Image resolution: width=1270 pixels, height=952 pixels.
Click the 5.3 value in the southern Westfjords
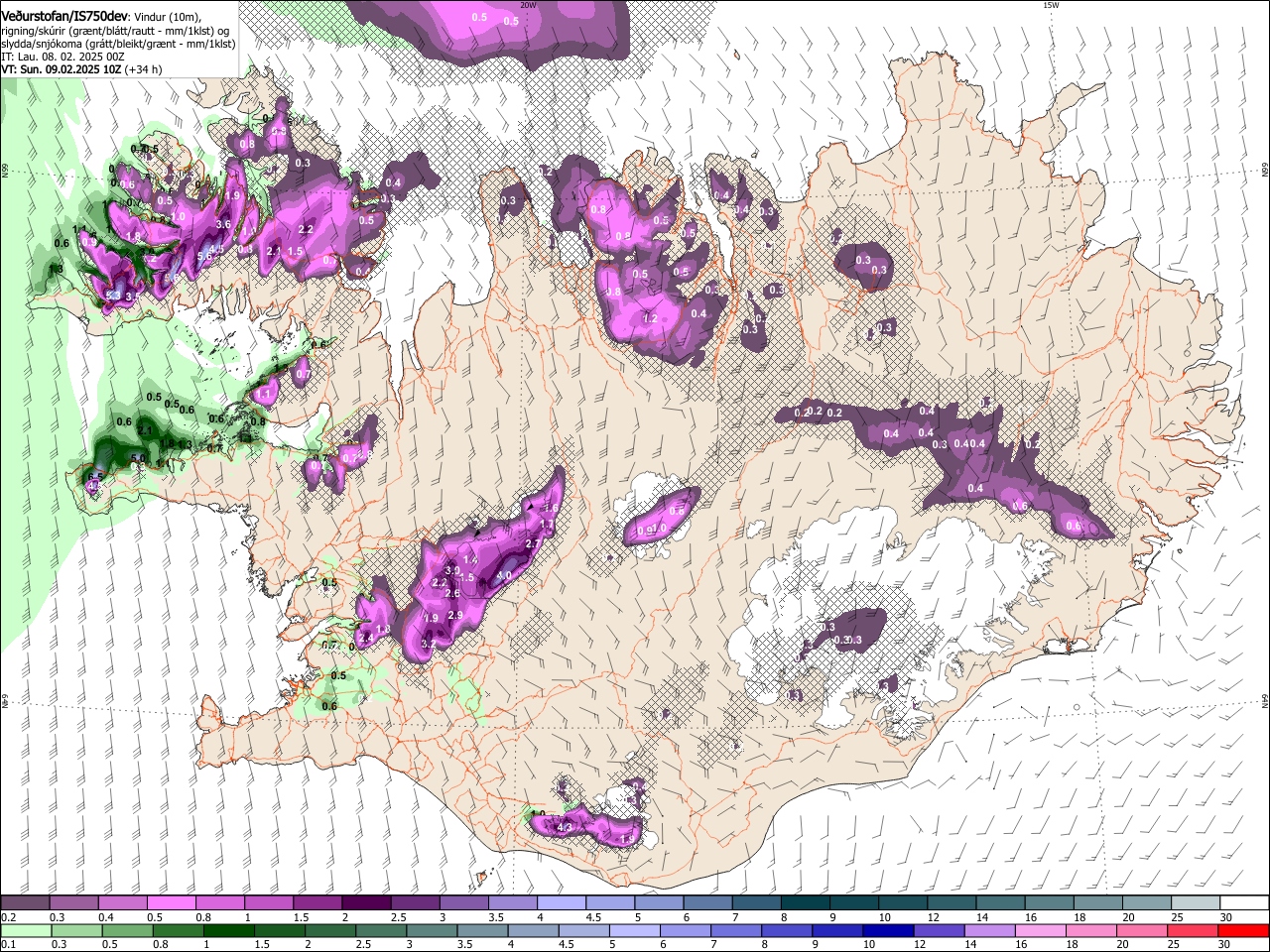(x=113, y=296)
